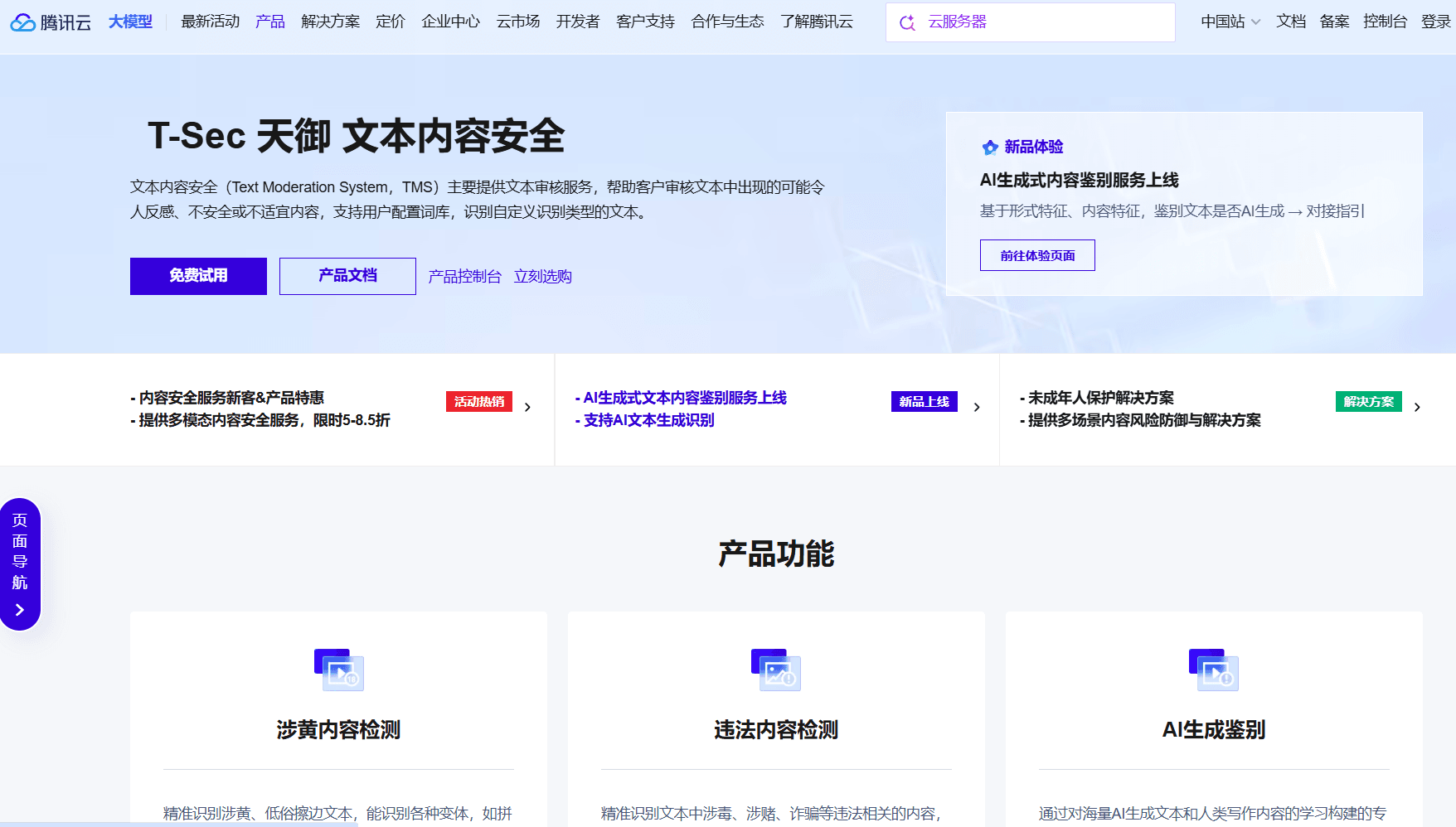Expand arrow beside 活动热销 tag

527,407
